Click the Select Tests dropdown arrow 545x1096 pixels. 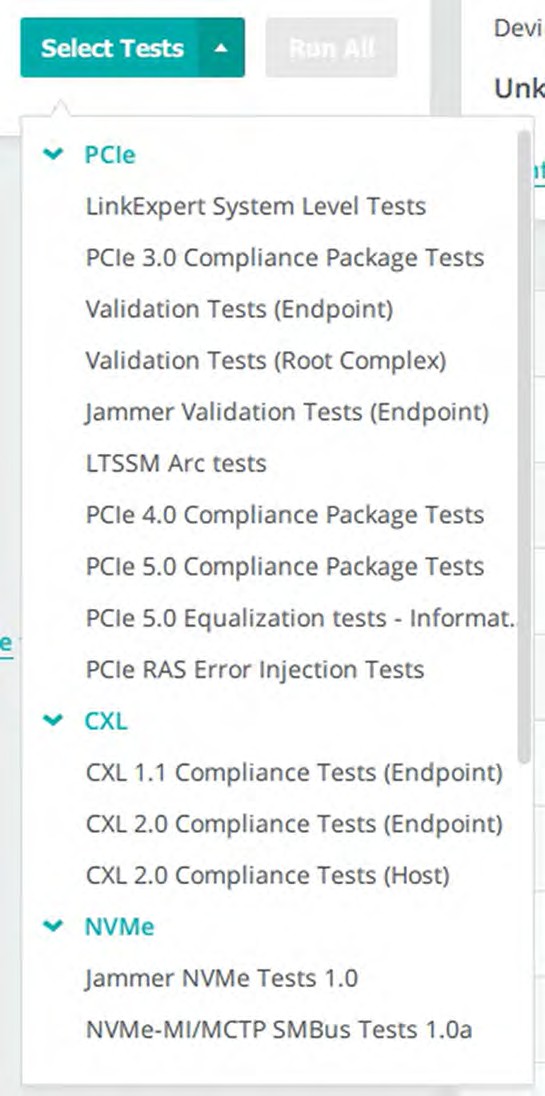pyautogui.click(x=221, y=48)
